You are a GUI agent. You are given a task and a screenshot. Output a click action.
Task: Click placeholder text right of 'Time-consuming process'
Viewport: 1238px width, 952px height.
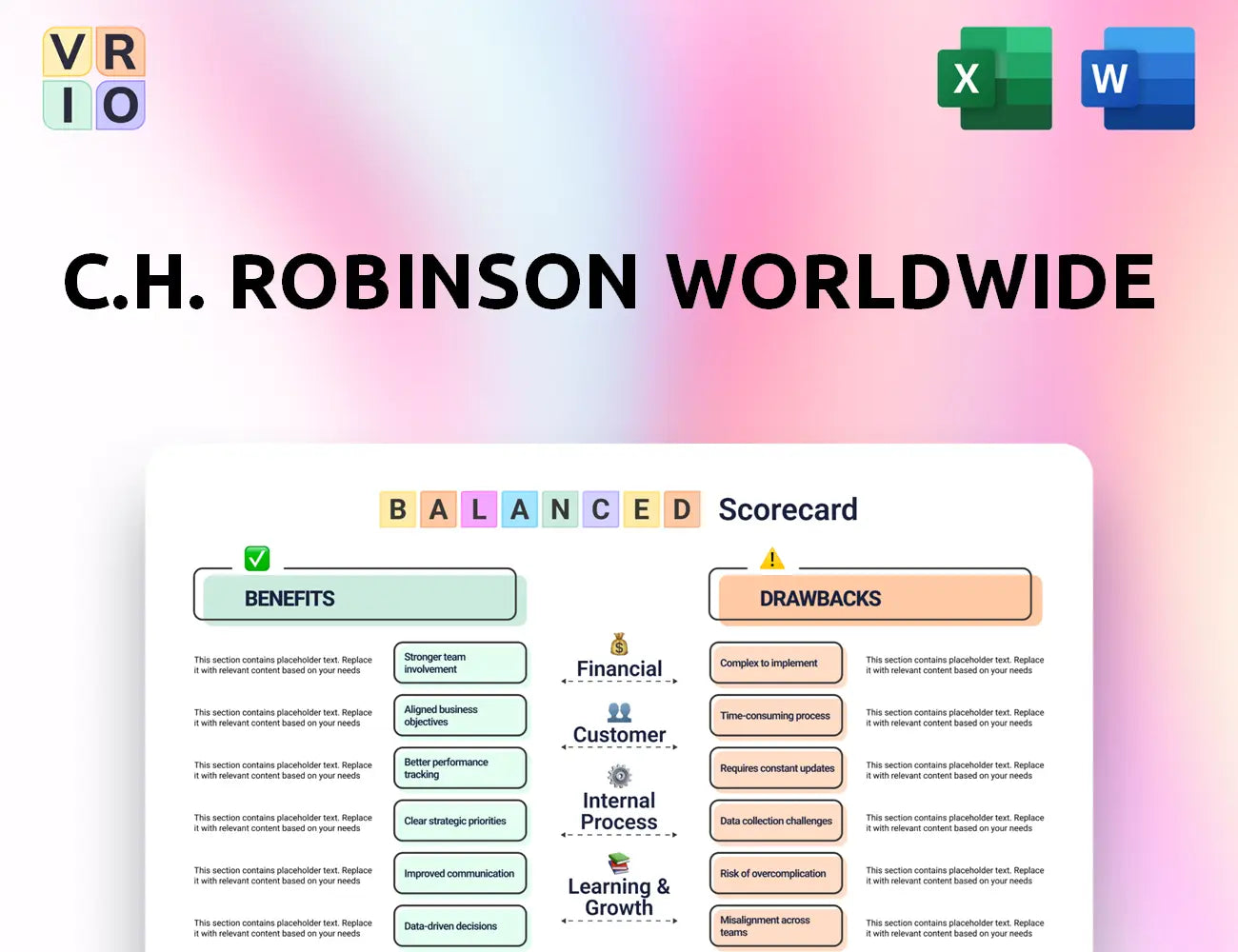click(x=954, y=717)
